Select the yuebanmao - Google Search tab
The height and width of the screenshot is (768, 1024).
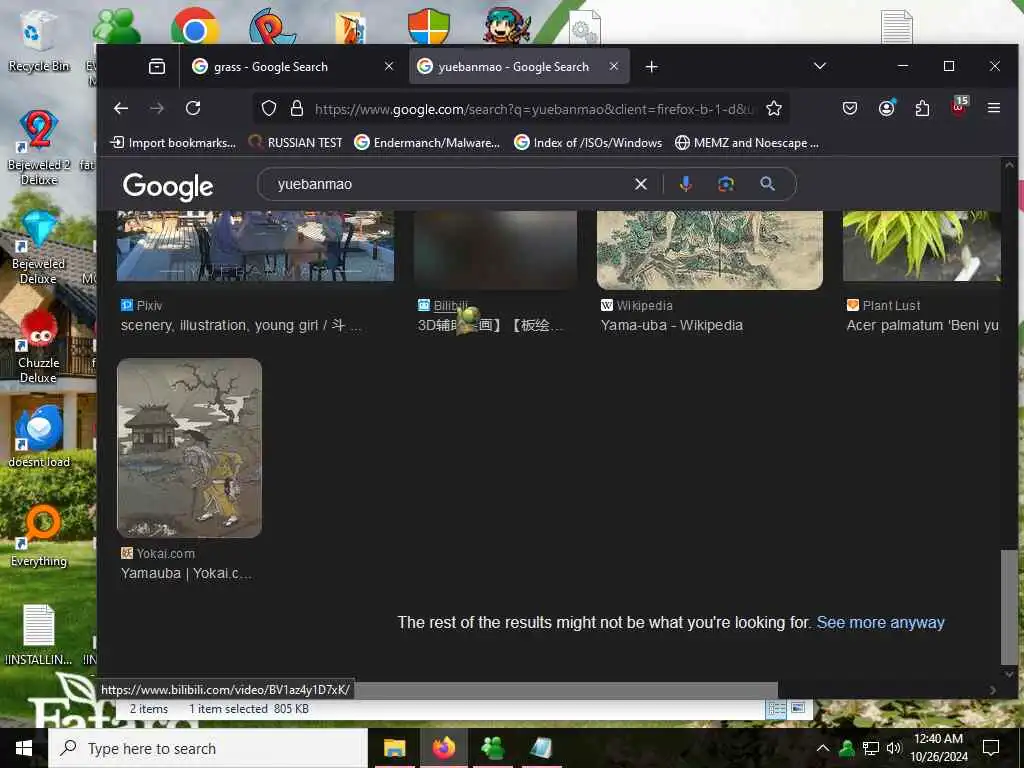(519, 67)
